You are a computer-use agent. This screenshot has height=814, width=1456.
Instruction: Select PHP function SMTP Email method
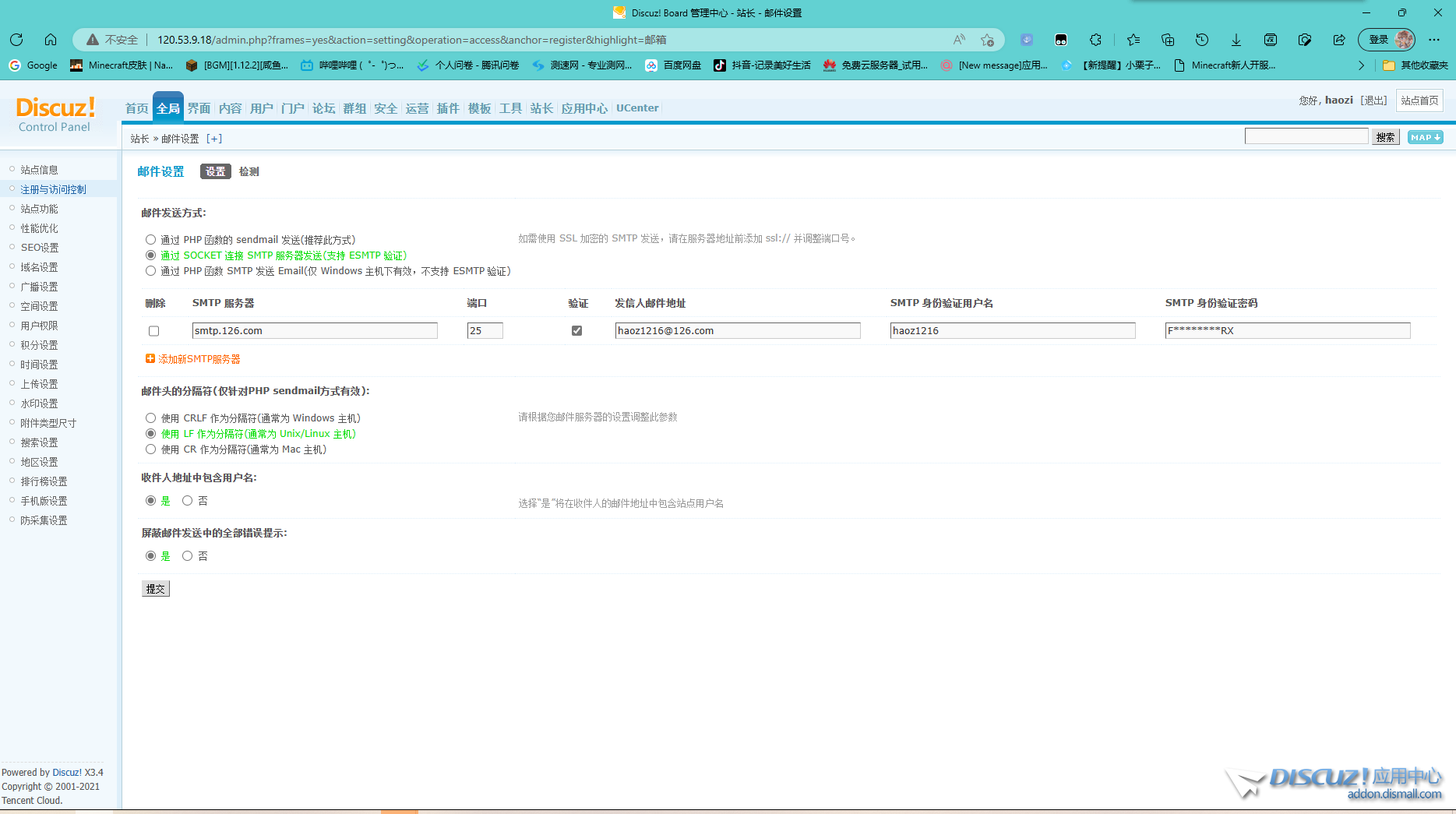point(150,270)
